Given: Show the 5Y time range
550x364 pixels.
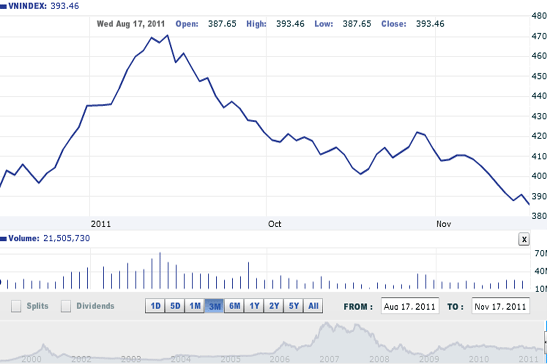Looking at the screenshot, I should (294, 306).
